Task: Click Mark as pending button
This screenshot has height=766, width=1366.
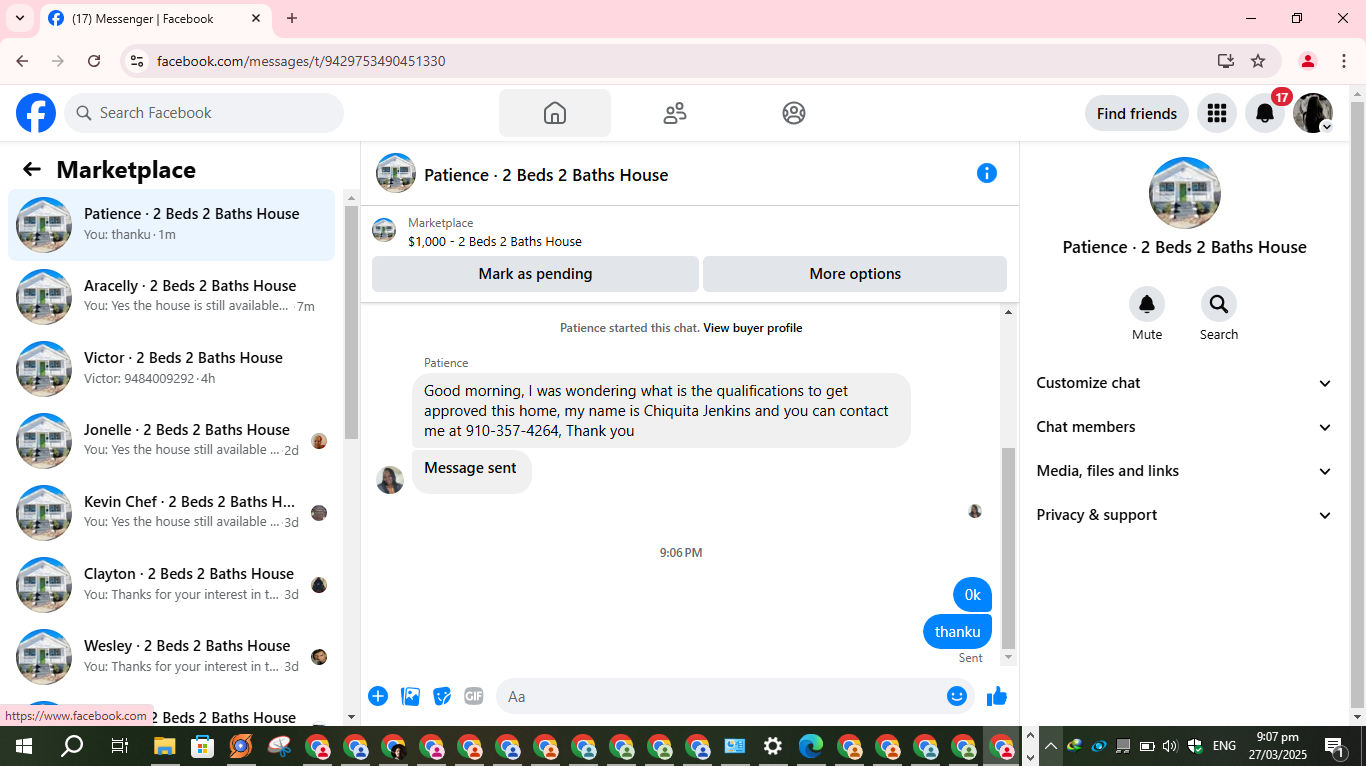Action: (x=535, y=274)
